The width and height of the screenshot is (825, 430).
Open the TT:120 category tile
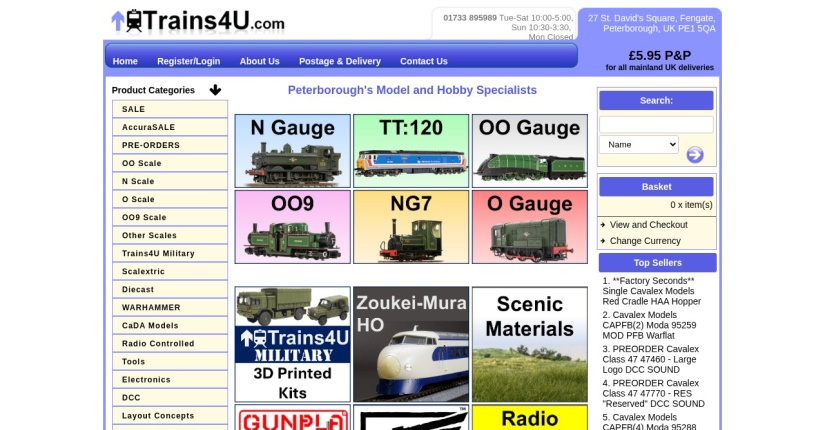[411, 151]
